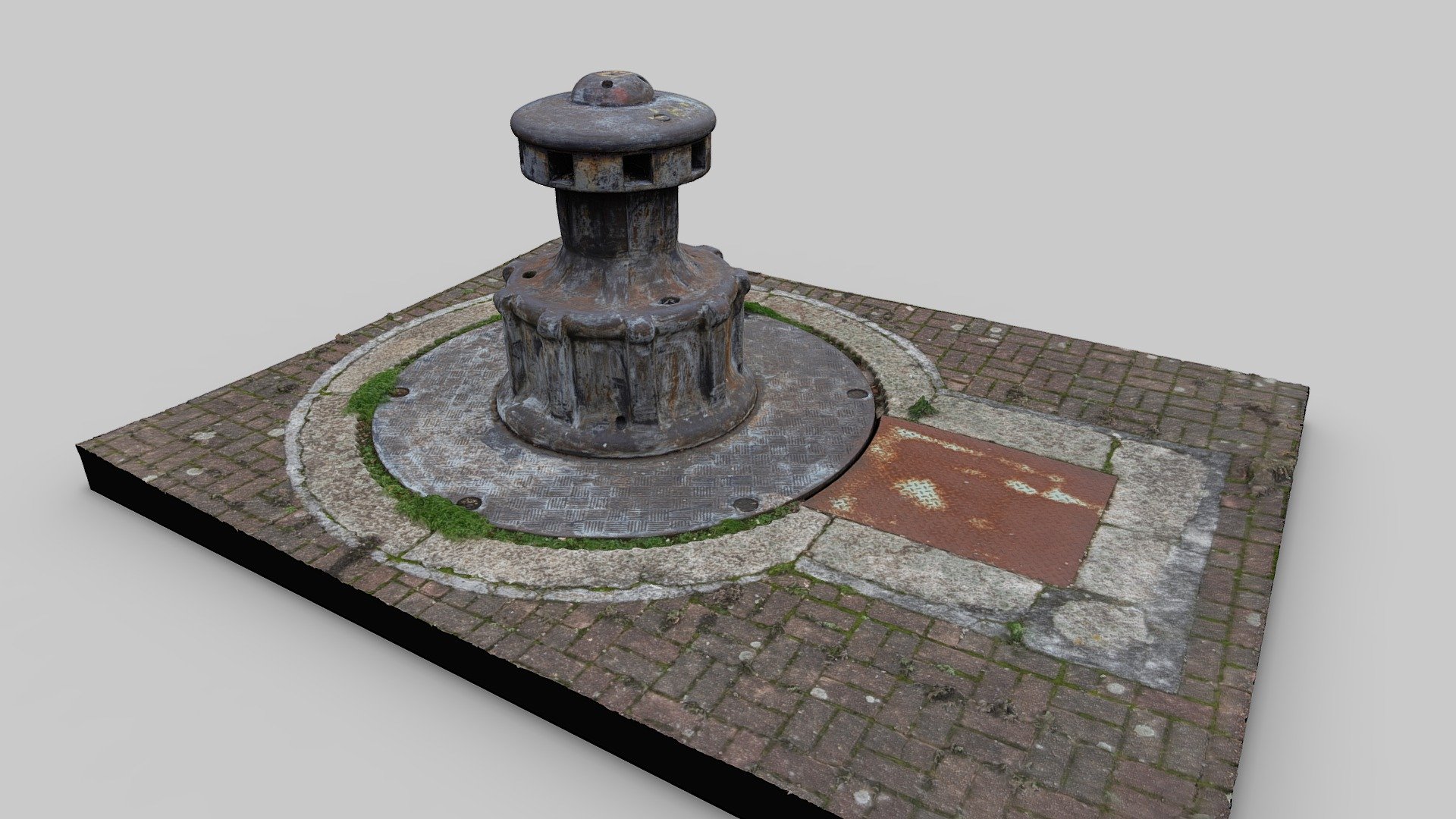The image size is (1456, 819).
Task: Select the domed cap atop the capstan
Action: coord(612,89)
